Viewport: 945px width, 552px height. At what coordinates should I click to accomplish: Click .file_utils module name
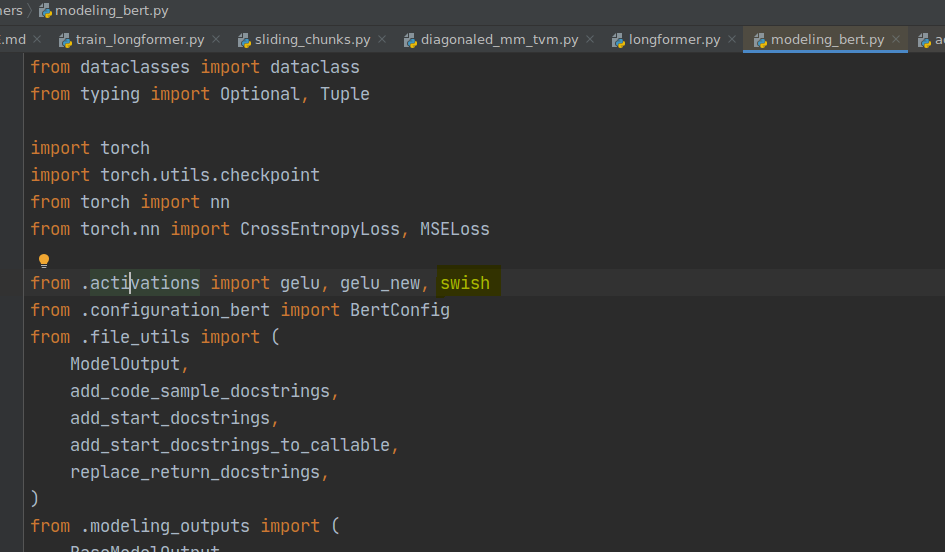[x=135, y=337]
